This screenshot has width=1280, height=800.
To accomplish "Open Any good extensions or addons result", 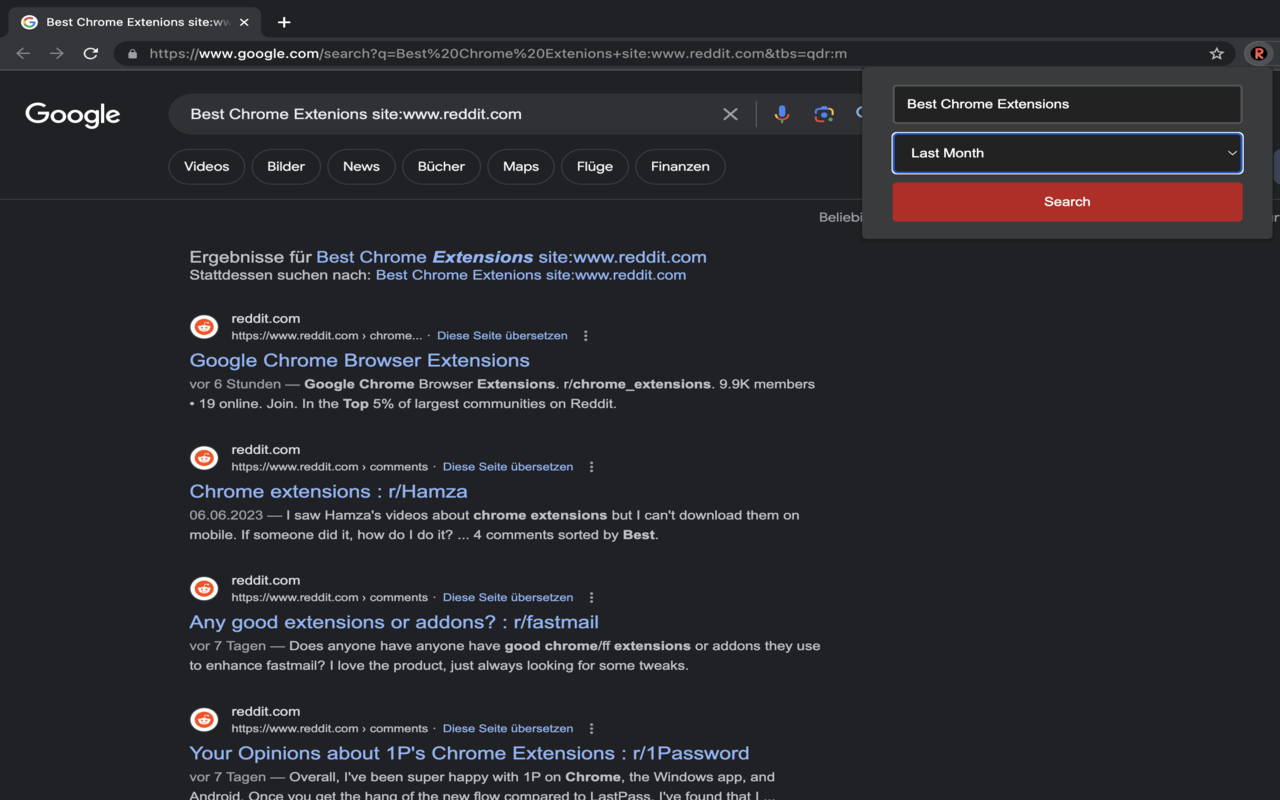I will click(394, 622).
